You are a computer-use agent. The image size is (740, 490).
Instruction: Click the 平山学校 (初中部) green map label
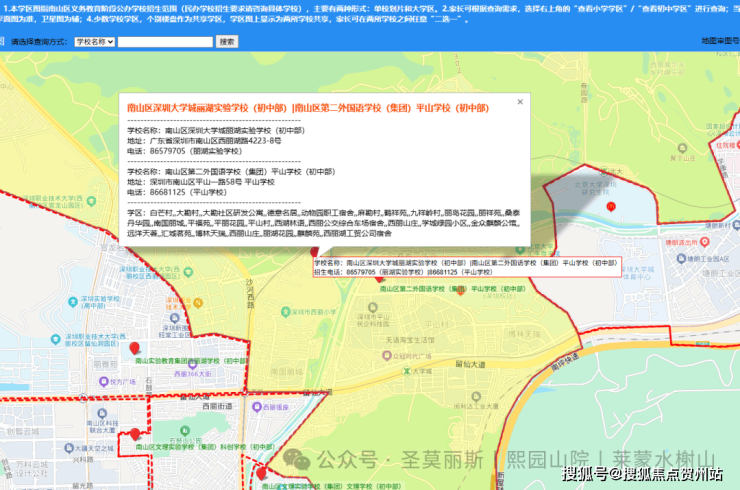[453, 288]
